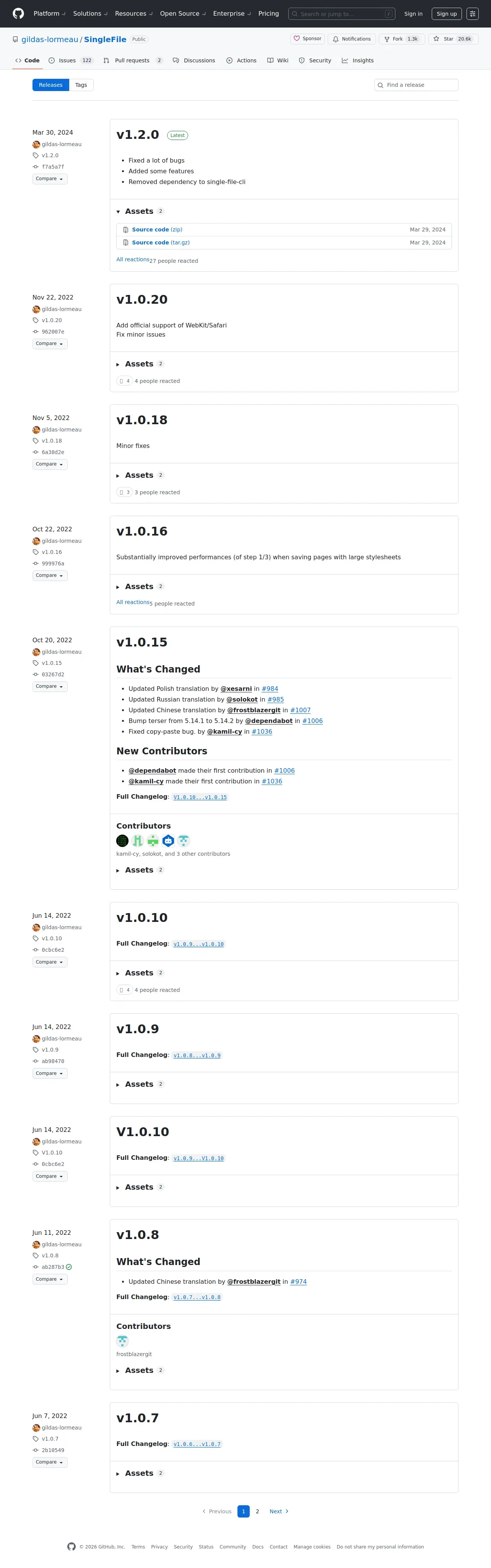Click the Sponsor heart button
The height and width of the screenshot is (1568, 491).
click(307, 39)
